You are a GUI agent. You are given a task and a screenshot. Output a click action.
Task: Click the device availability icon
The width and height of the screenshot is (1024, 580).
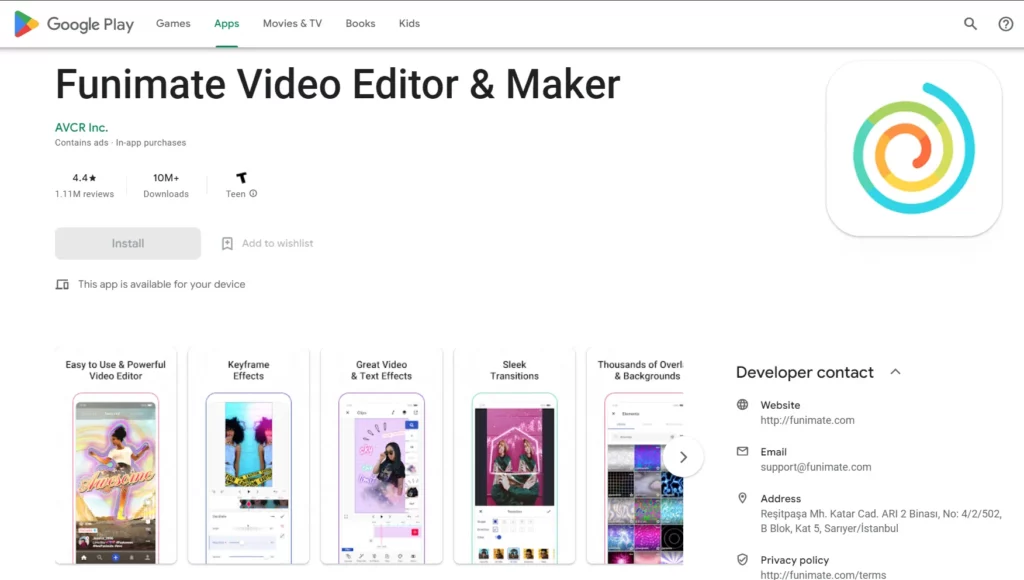point(62,284)
